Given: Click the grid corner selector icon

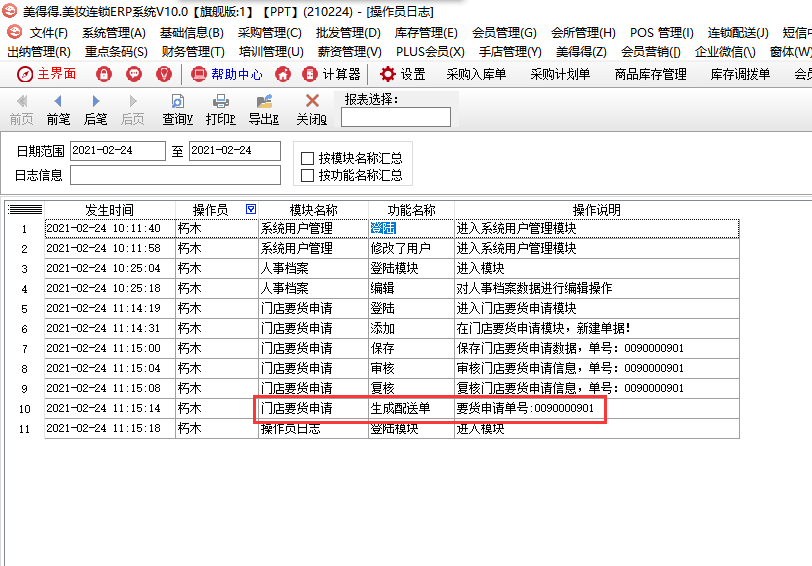Looking at the screenshot, I should (25, 210).
